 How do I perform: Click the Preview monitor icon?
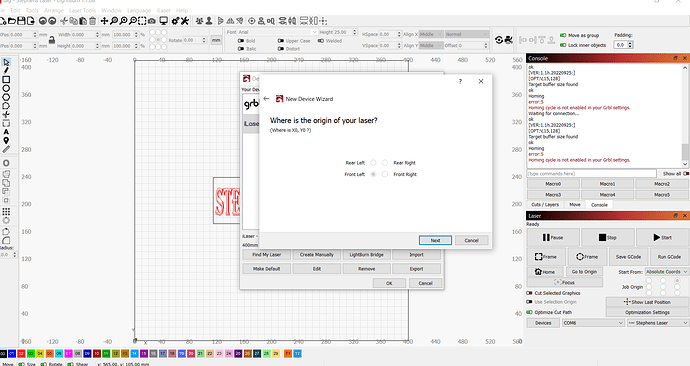click(x=164, y=21)
